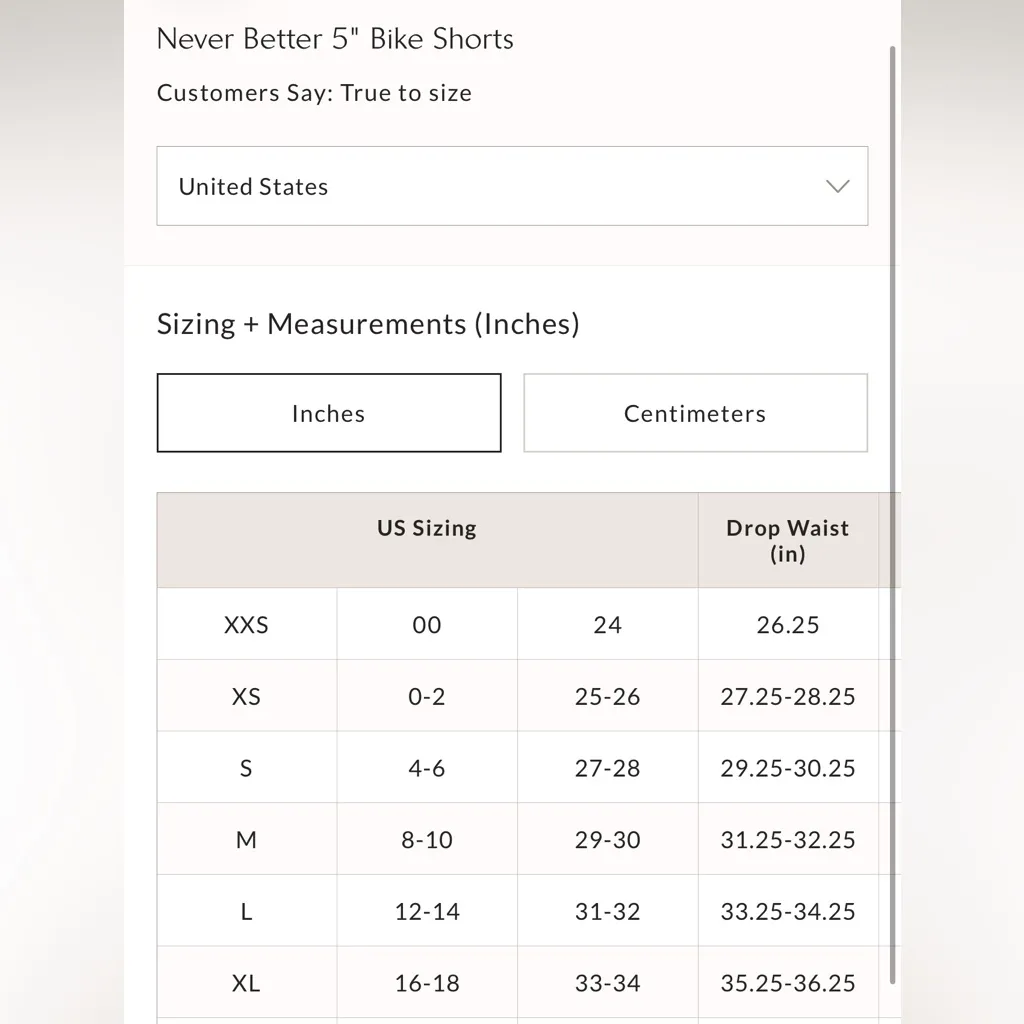Screen dimensions: 1024x1024
Task: Click the Never Better 5" Bike Shorts title
Action: [x=335, y=39]
